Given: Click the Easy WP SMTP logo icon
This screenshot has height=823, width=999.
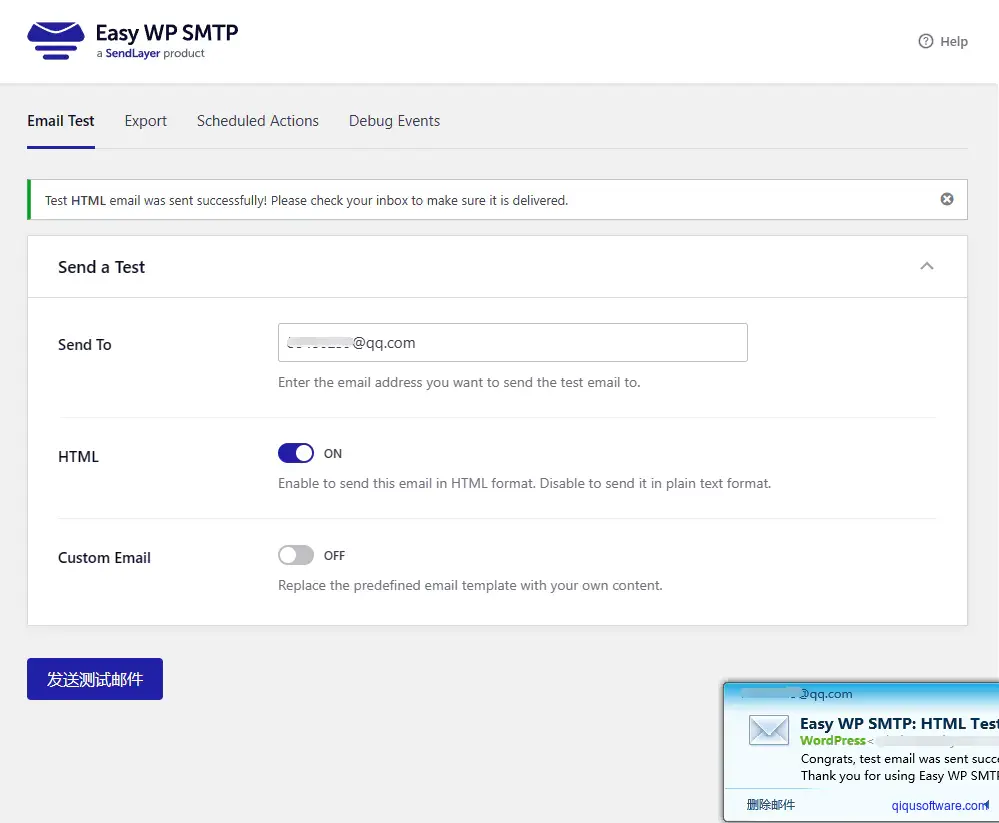Looking at the screenshot, I should [55, 41].
